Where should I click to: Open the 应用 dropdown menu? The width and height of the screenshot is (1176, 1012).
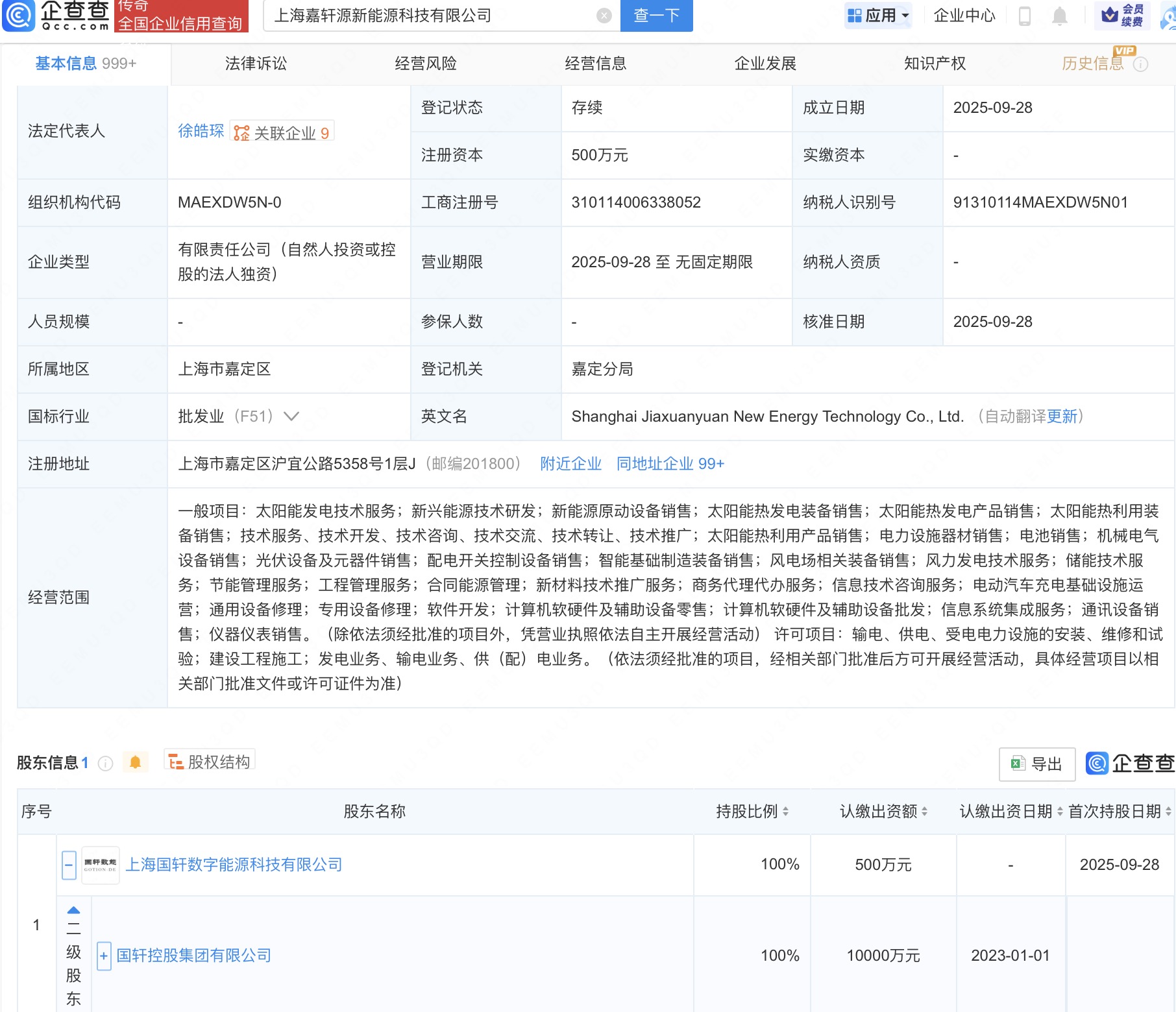tap(878, 16)
